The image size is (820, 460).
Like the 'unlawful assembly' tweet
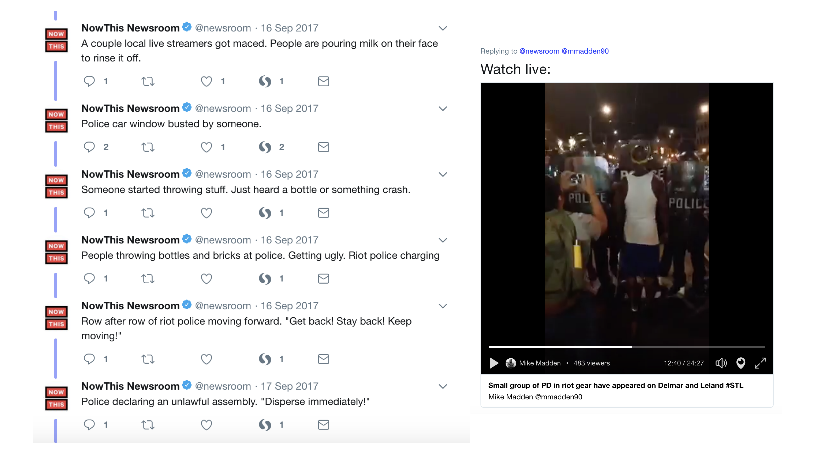[x=207, y=424]
